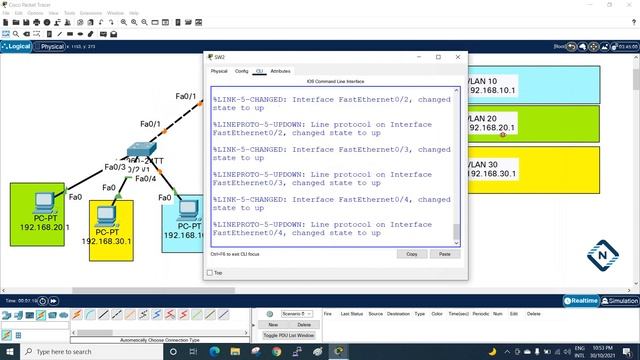The width and height of the screenshot is (640, 360).
Task: Add a Complex PDU open envelope
Action: click(x=113, y=34)
